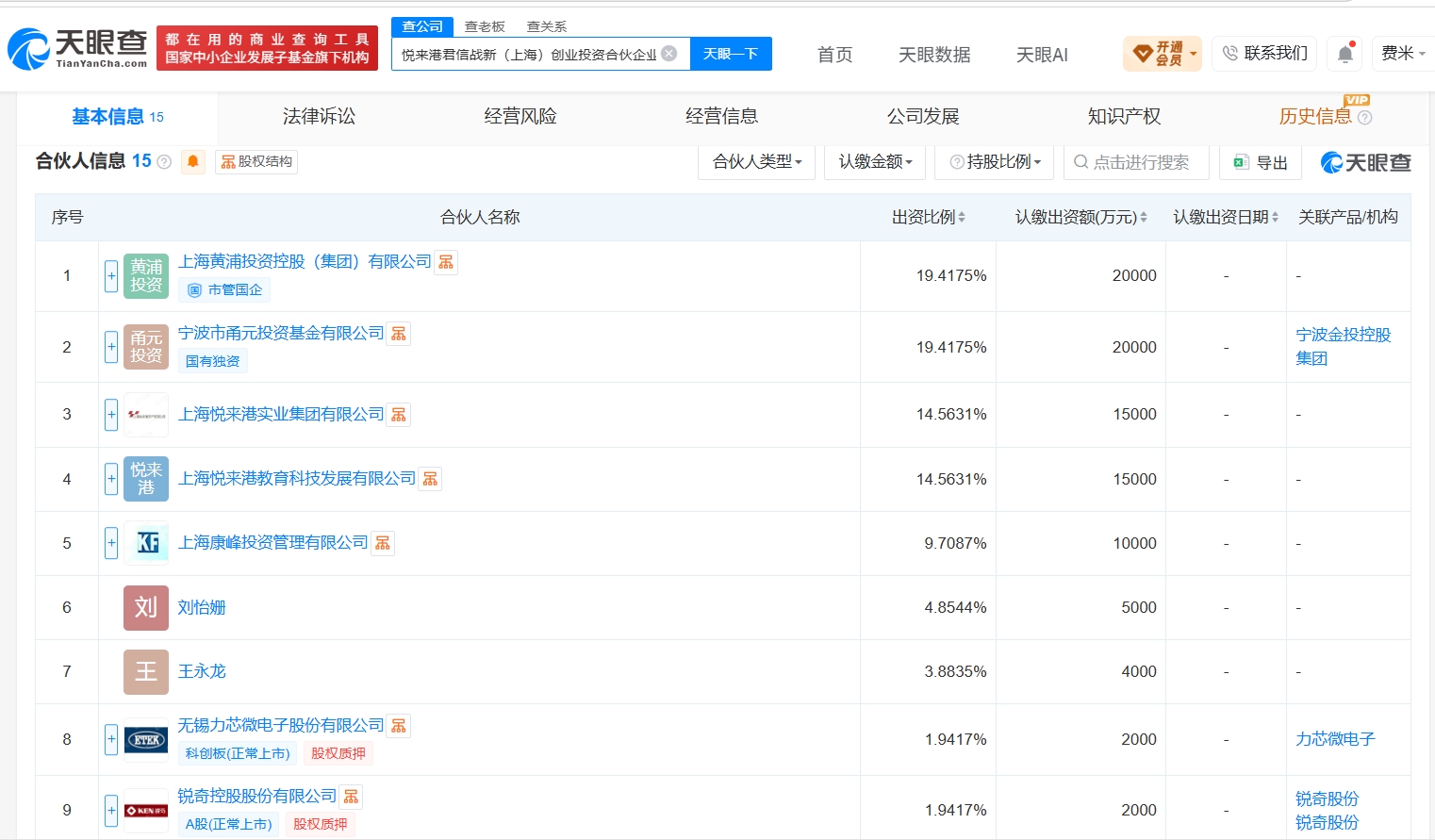Image resolution: width=1435 pixels, height=840 pixels.
Task: Open 宁波金投控股集团 related link
Action: [1344, 347]
